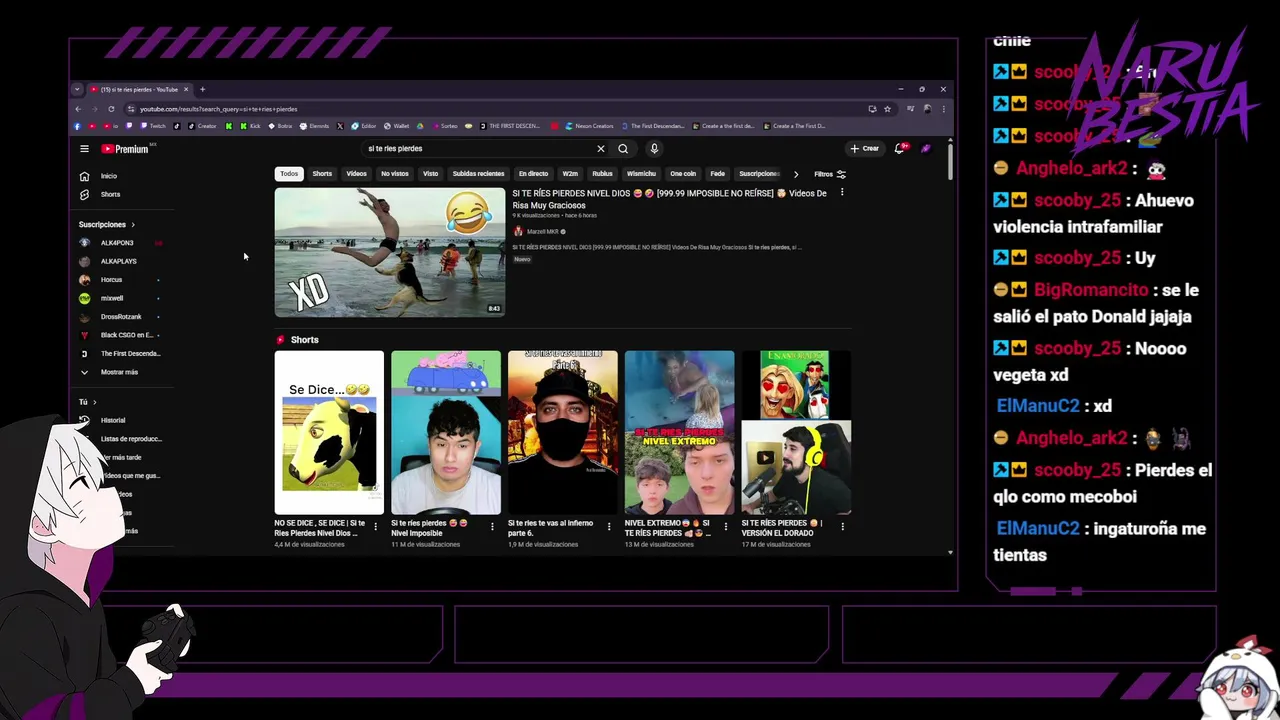Open the YouTube hamburger guide menu
This screenshot has height=720, width=1280.
(x=84, y=149)
